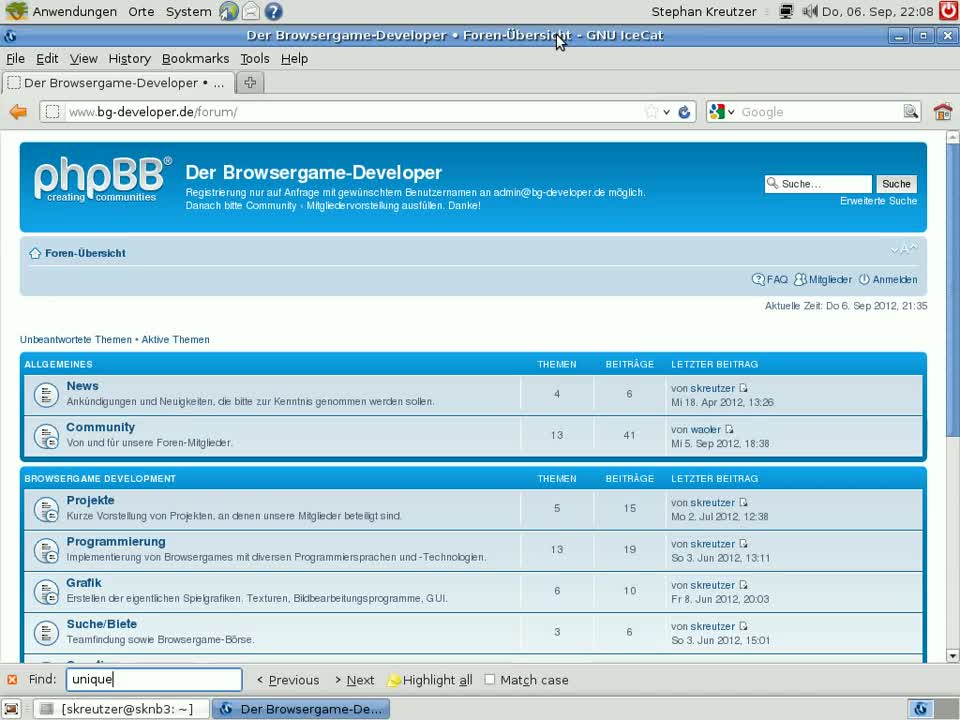Open the mail icon in top panel
The height and width of the screenshot is (720, 960).
tap(250, 11)
